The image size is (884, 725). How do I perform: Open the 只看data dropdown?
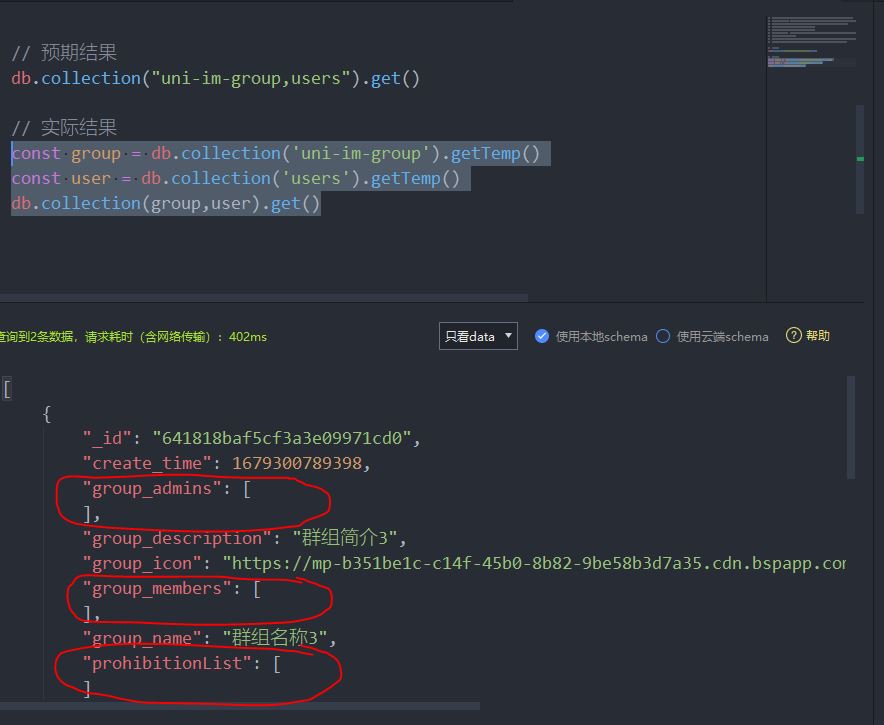coord(478,336)
